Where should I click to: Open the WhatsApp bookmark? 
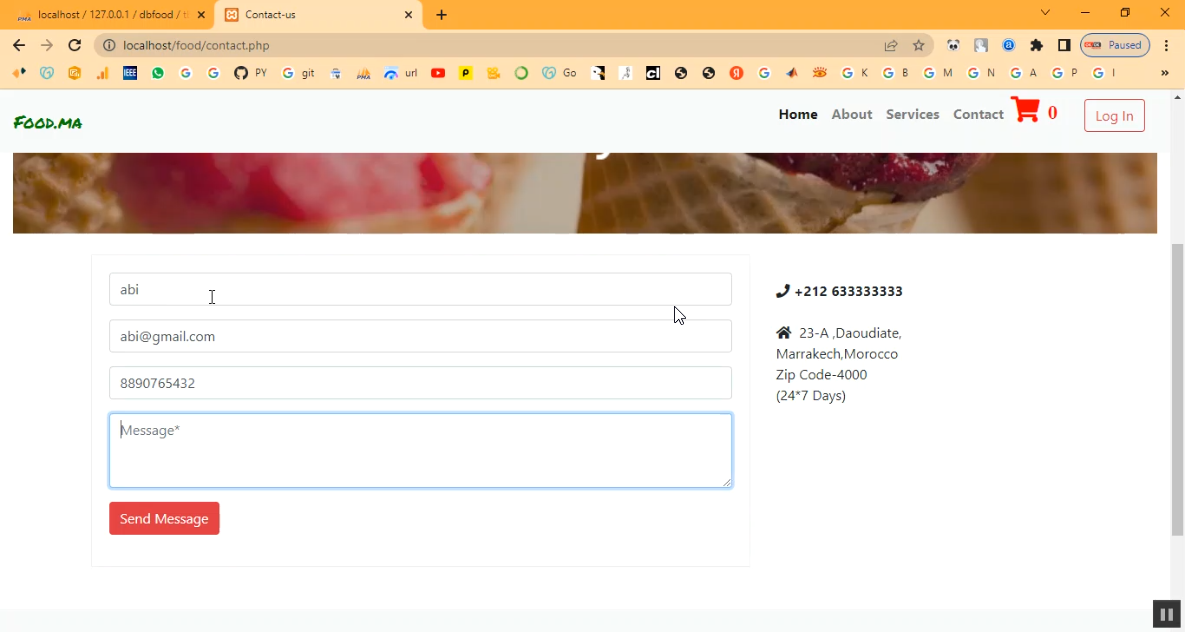[x=158, y=73]
